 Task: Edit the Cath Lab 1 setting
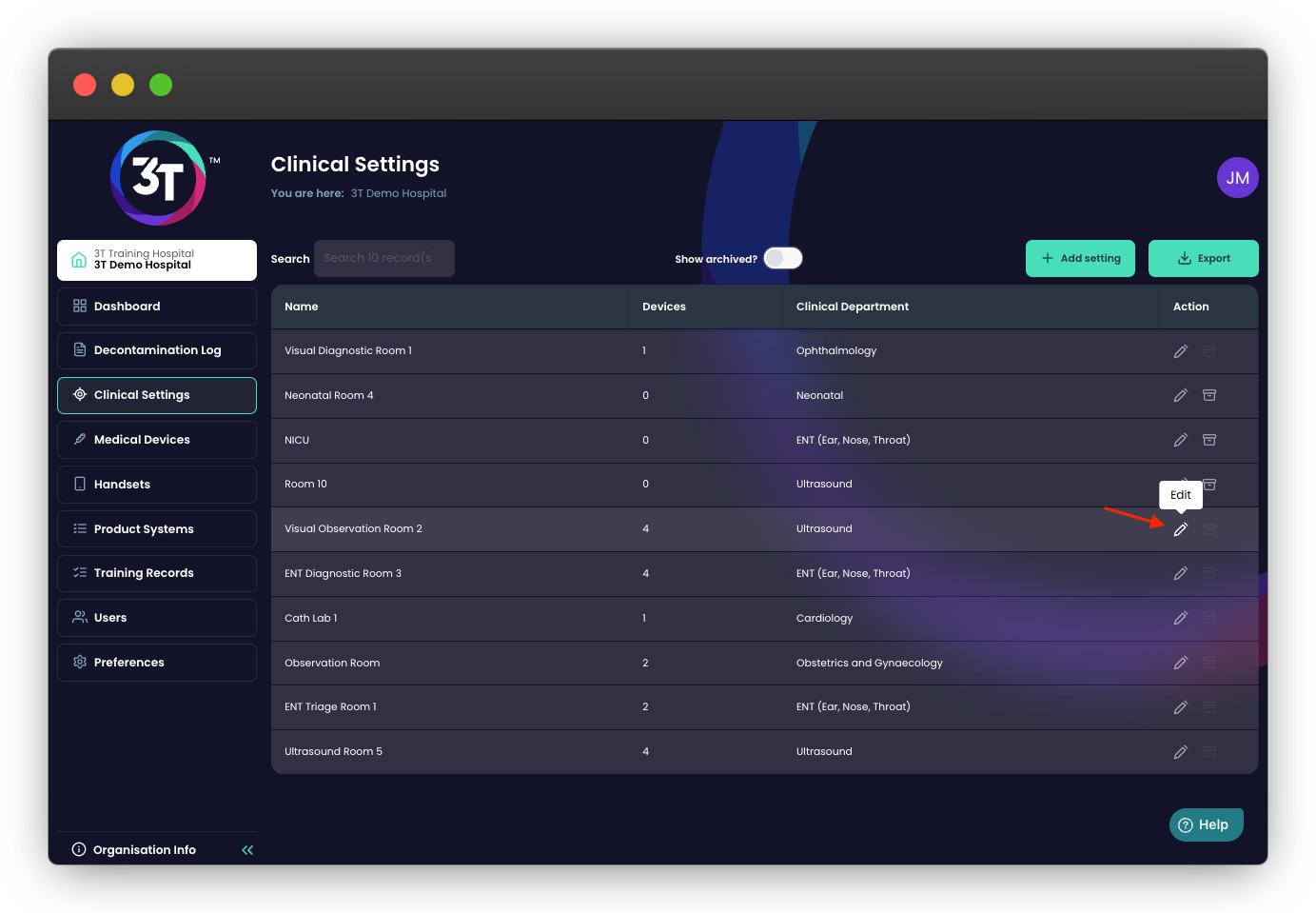click(x=1180, y=618)
